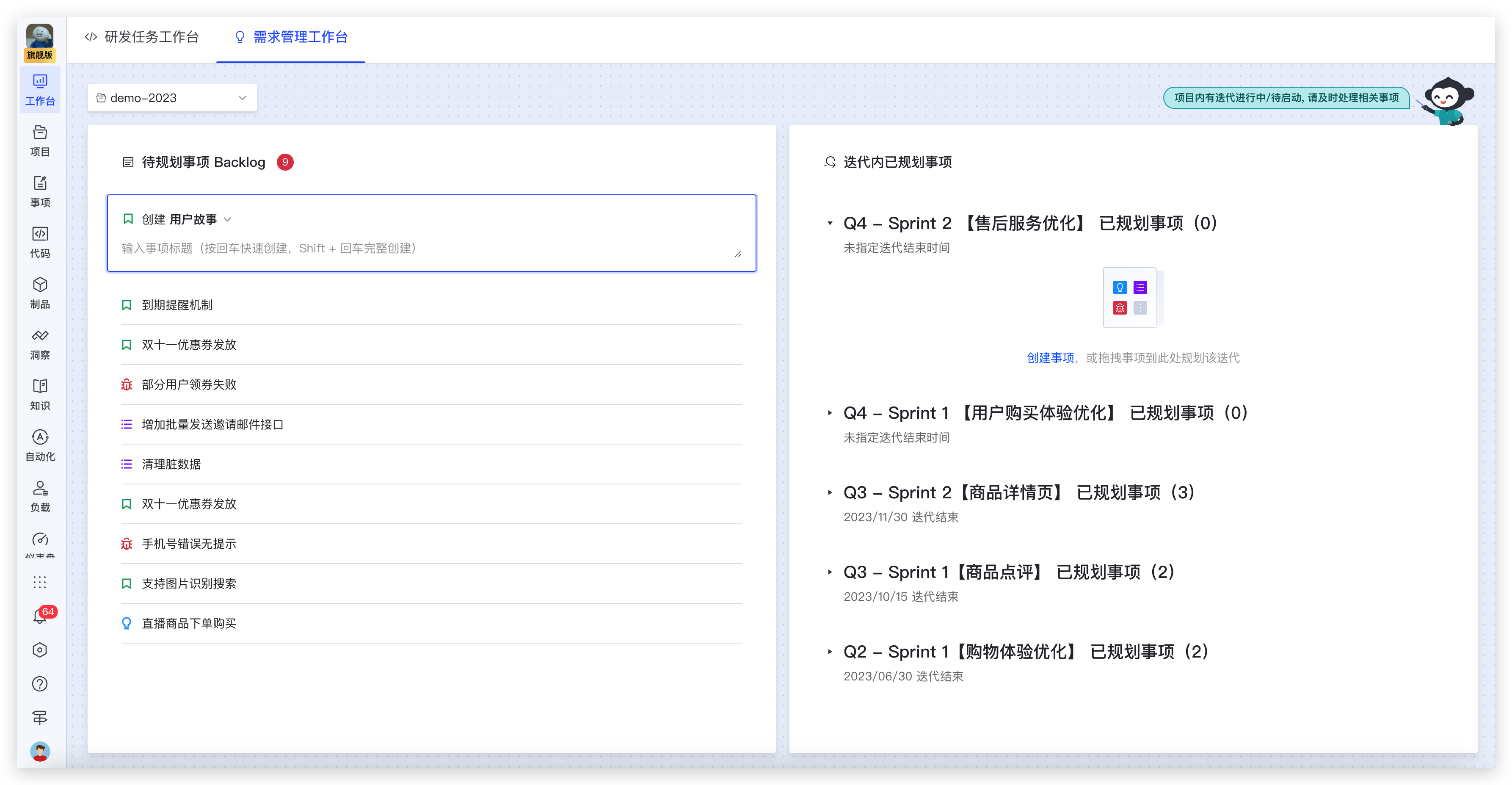Open the 自动化 (Automation) sidebar icon
The width and height of the screenshot is (1512, 785).
point(40,445)
